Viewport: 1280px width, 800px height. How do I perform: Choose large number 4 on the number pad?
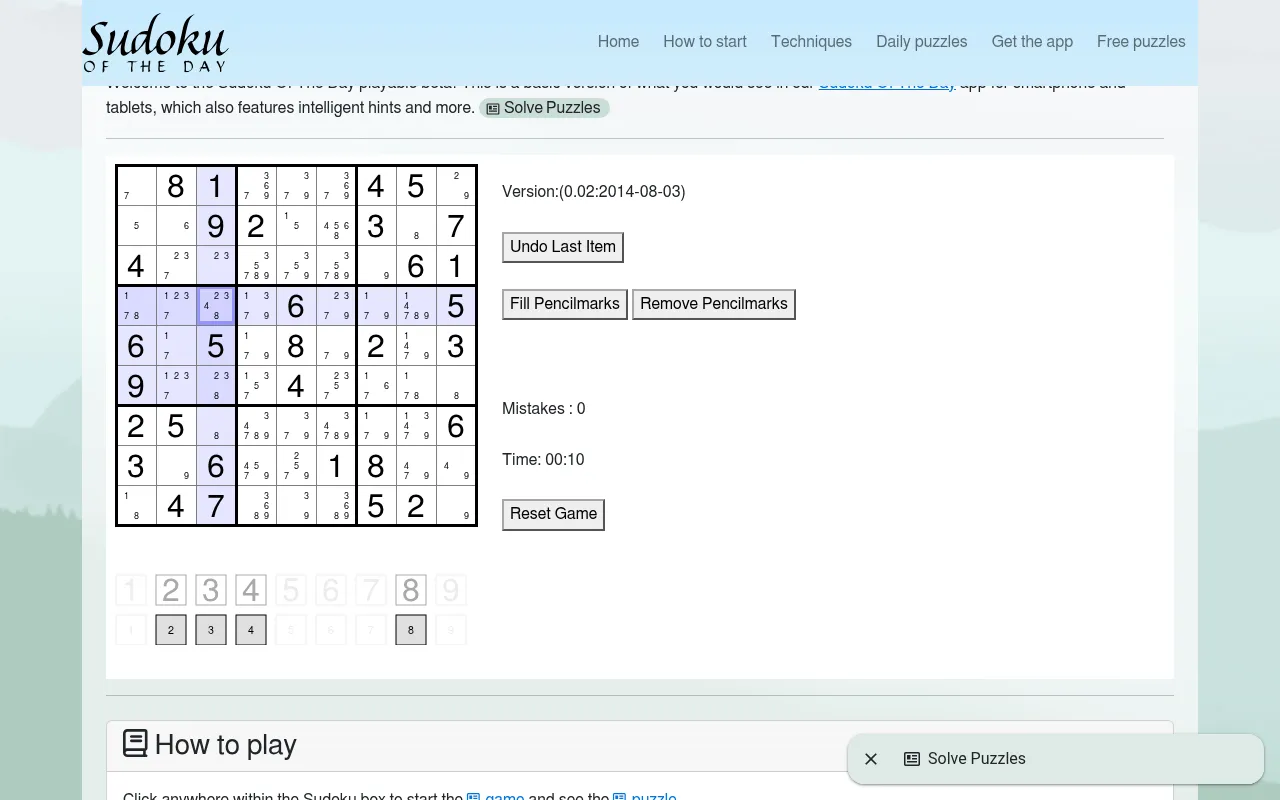click(251, 590)
